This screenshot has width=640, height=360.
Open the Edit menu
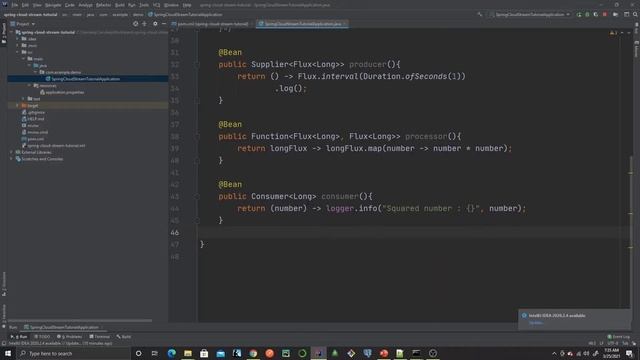pos(25,5)
